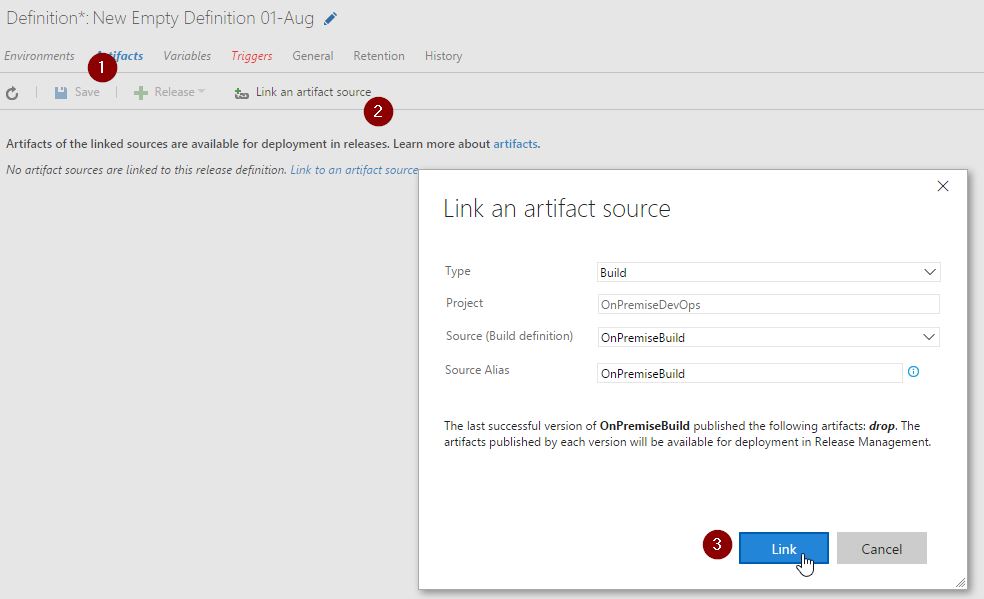Click into the Source Alias text field
The image size is (984, 599).
coord(749,373)
